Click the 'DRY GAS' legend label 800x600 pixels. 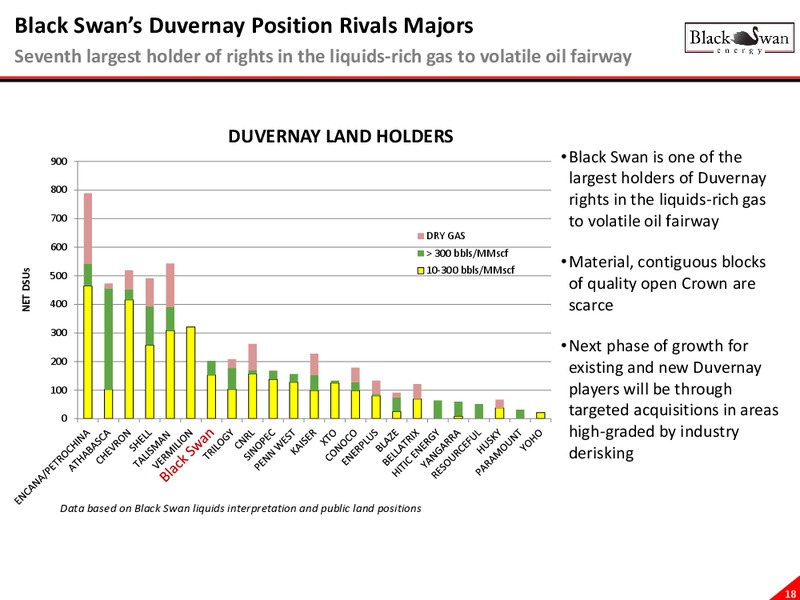pyautogui.click(x=445, y=236)
